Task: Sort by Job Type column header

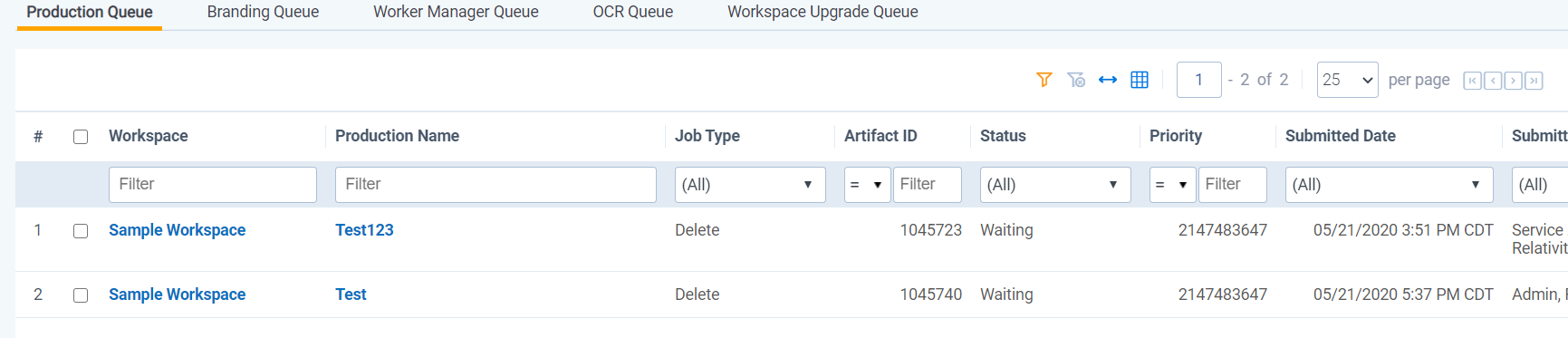Action: click(707, 136)
